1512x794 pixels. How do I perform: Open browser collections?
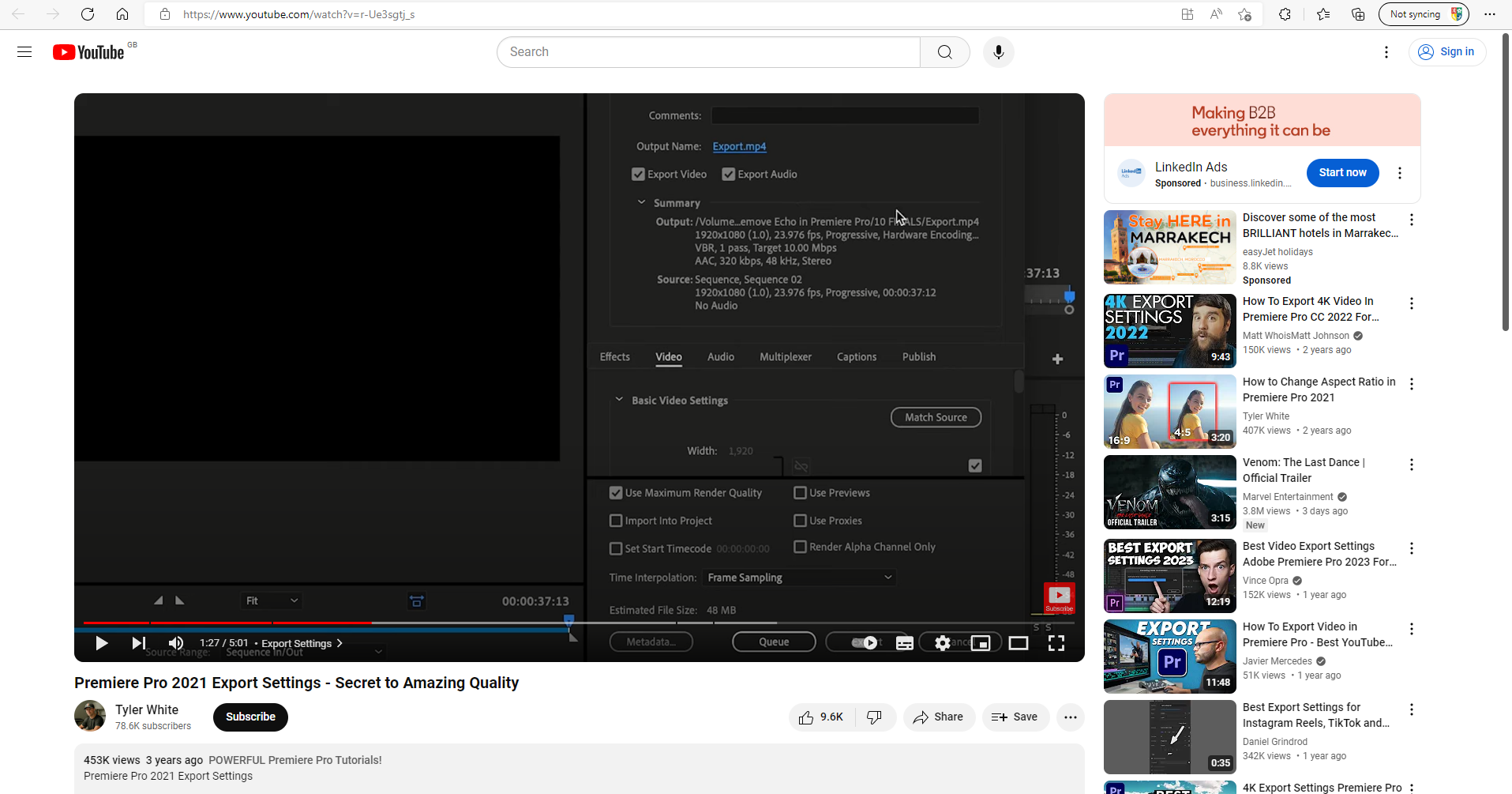(x=1358, y=14)
